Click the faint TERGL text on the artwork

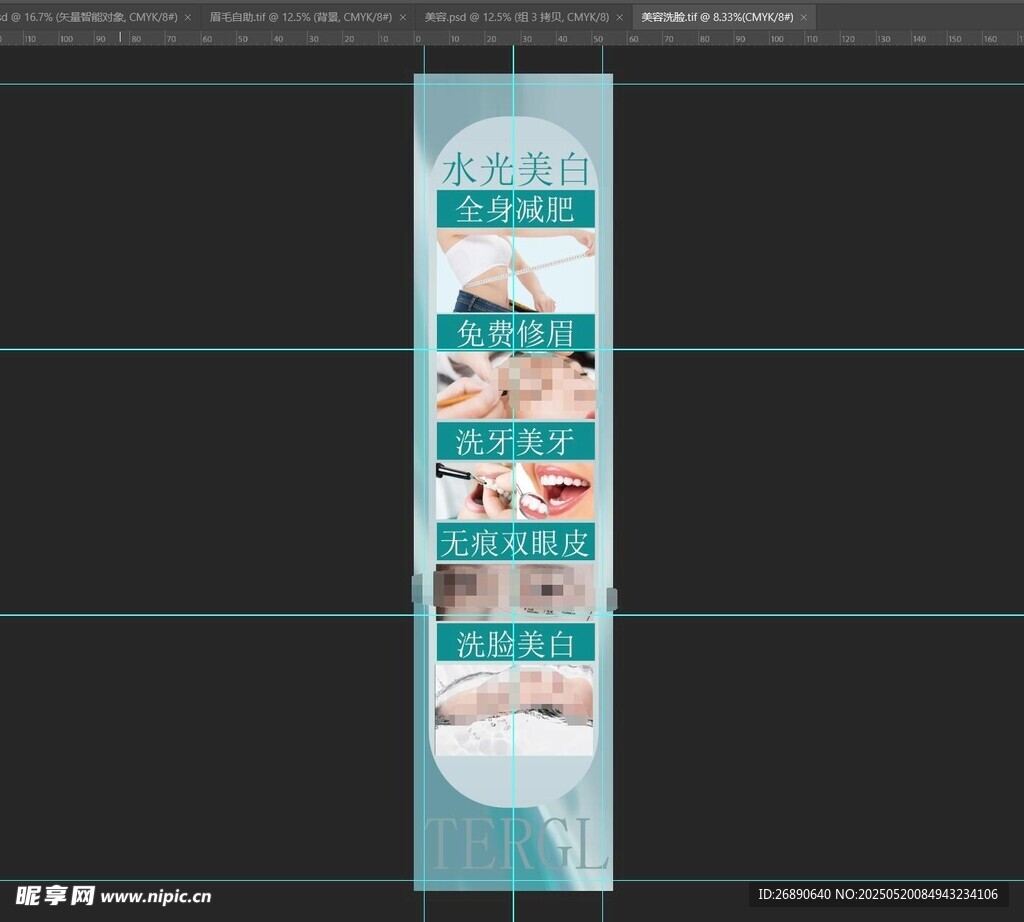[x=517, y=843]
